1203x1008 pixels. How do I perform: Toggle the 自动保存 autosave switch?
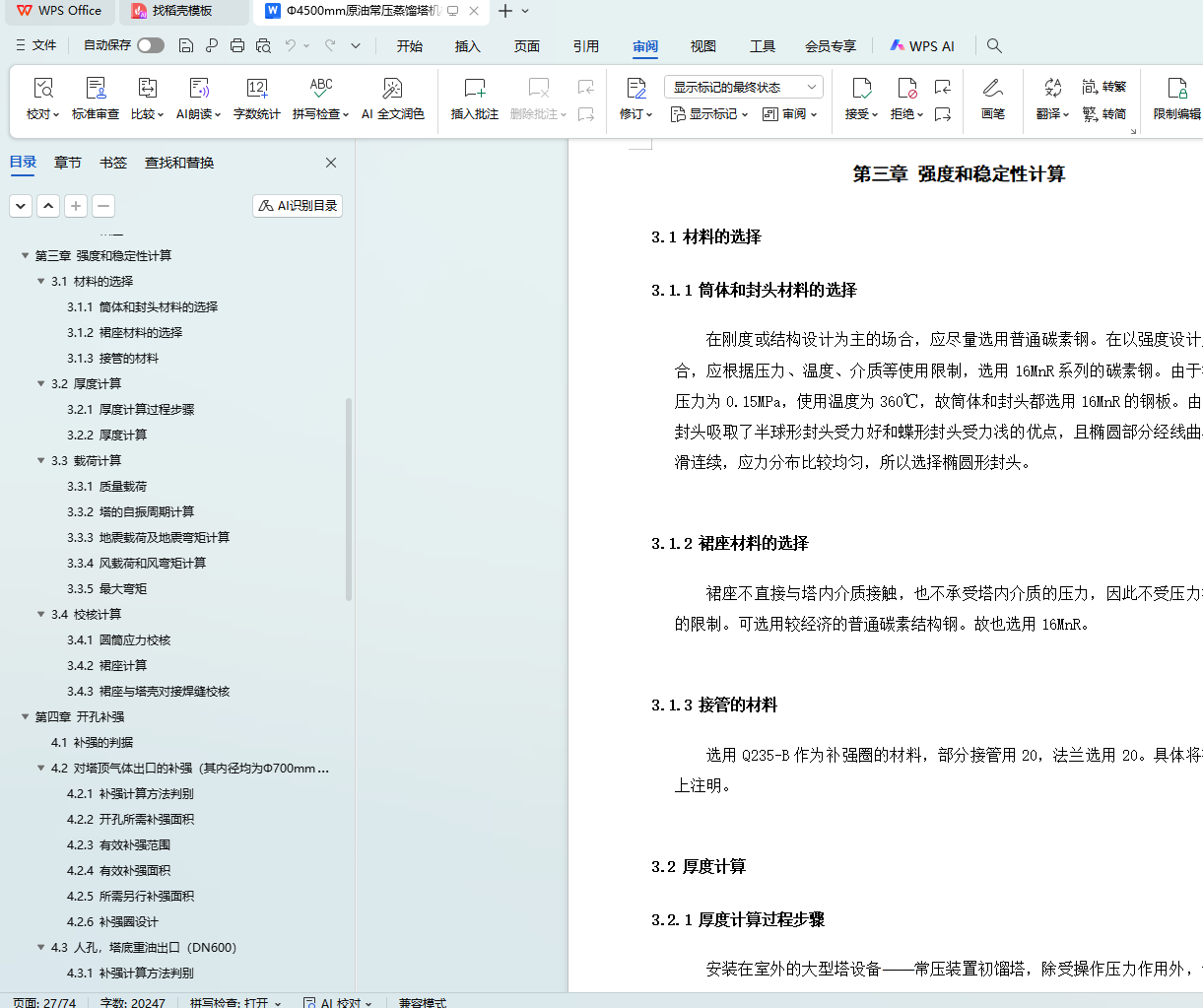pos(150,45)
